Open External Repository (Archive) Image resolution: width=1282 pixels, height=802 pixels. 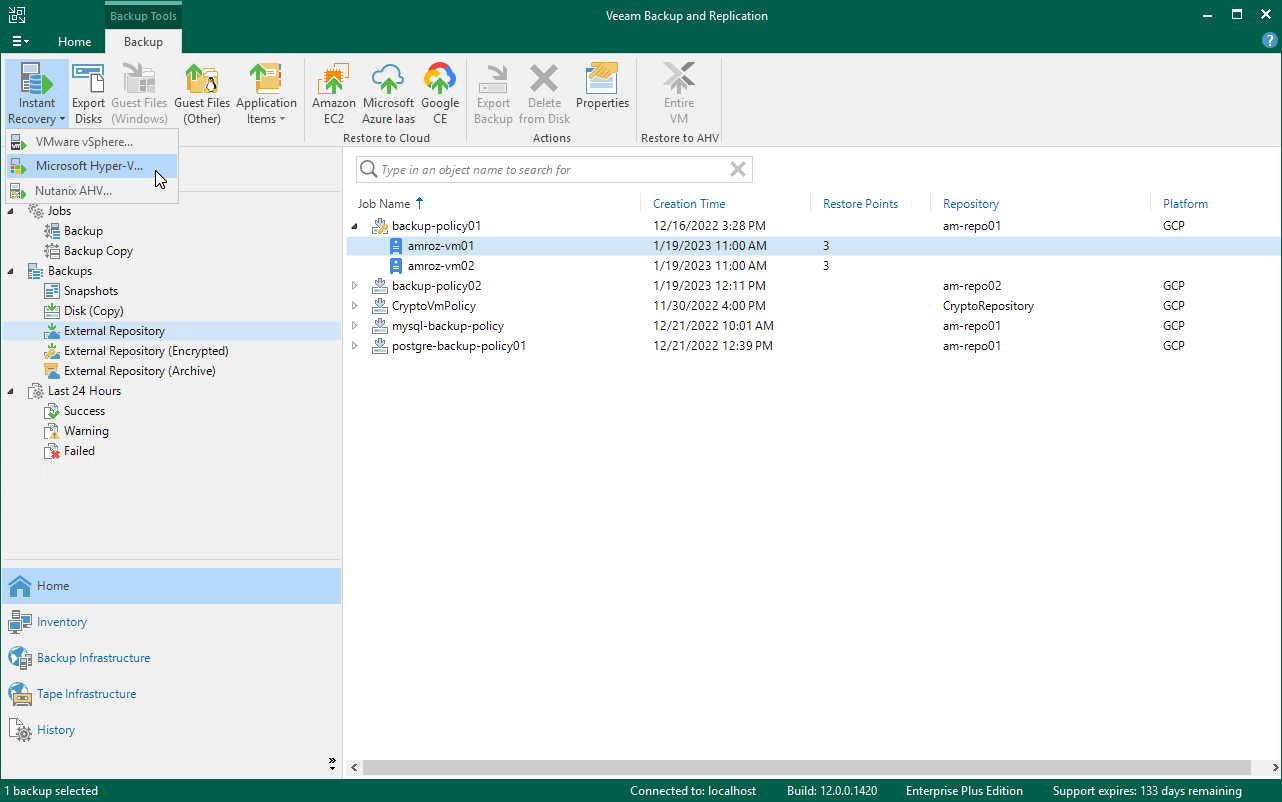tap(139, 371)
